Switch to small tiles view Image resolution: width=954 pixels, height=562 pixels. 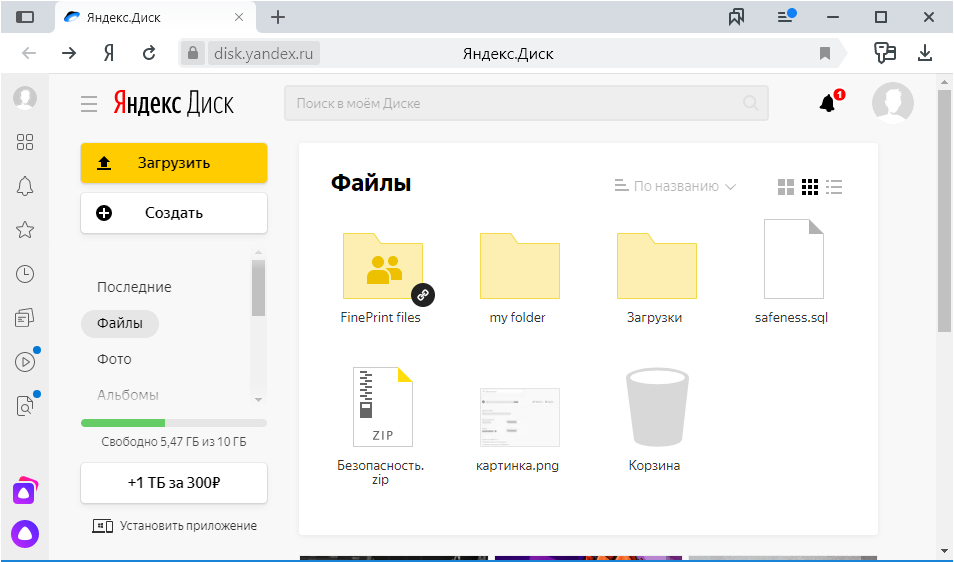(810, 187)
